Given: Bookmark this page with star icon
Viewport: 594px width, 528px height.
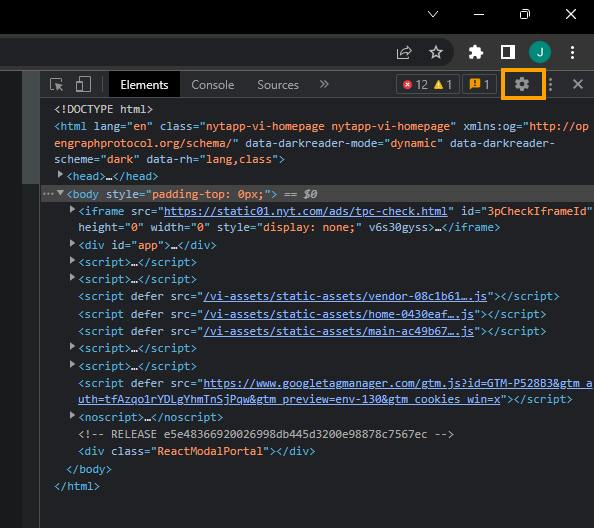Looking at the screenshot, I should [436, 52].
